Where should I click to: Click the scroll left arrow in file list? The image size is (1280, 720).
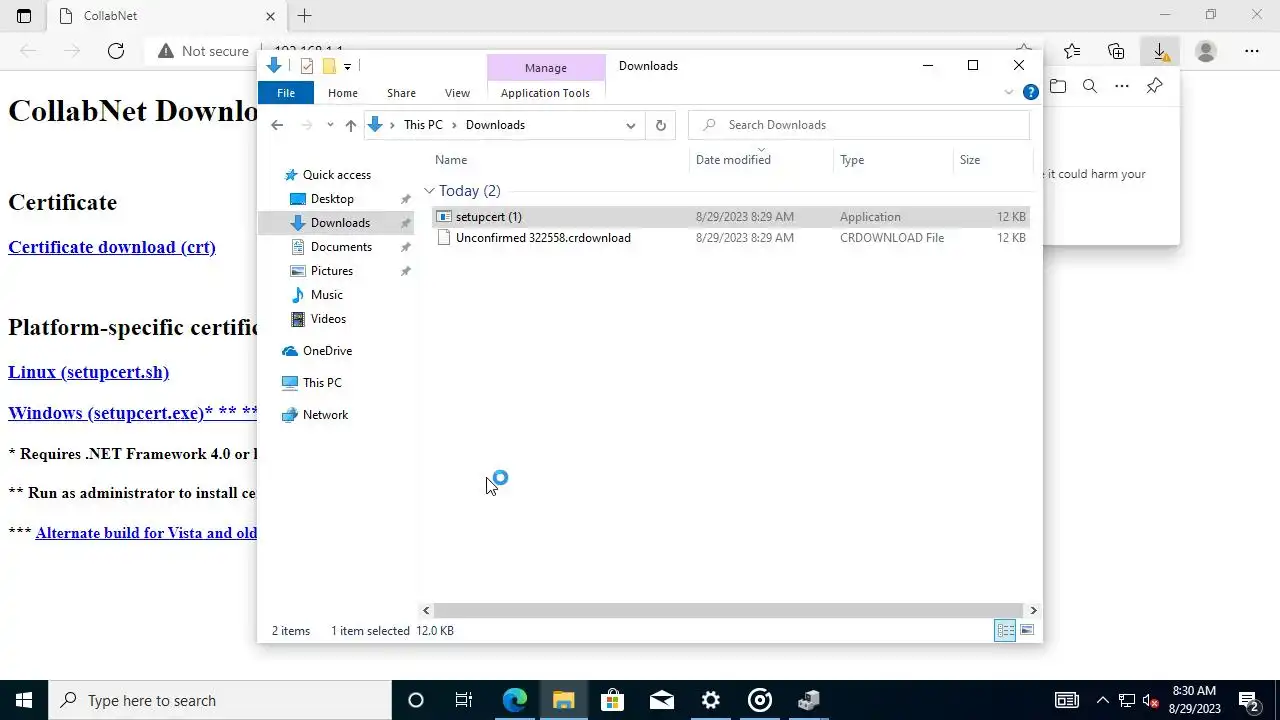pos(426,610)
